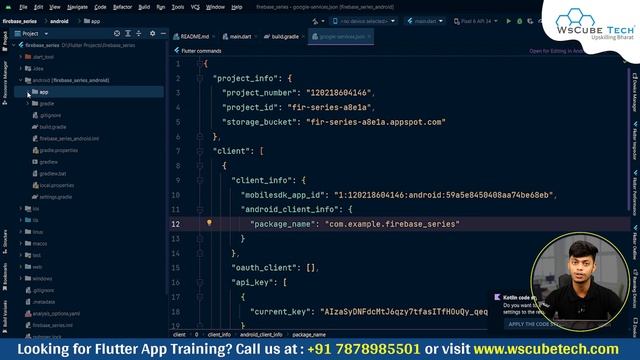Click the locate-file target icon in Project panel
This screenshot has width=640, height=360.
coord(117,33)
